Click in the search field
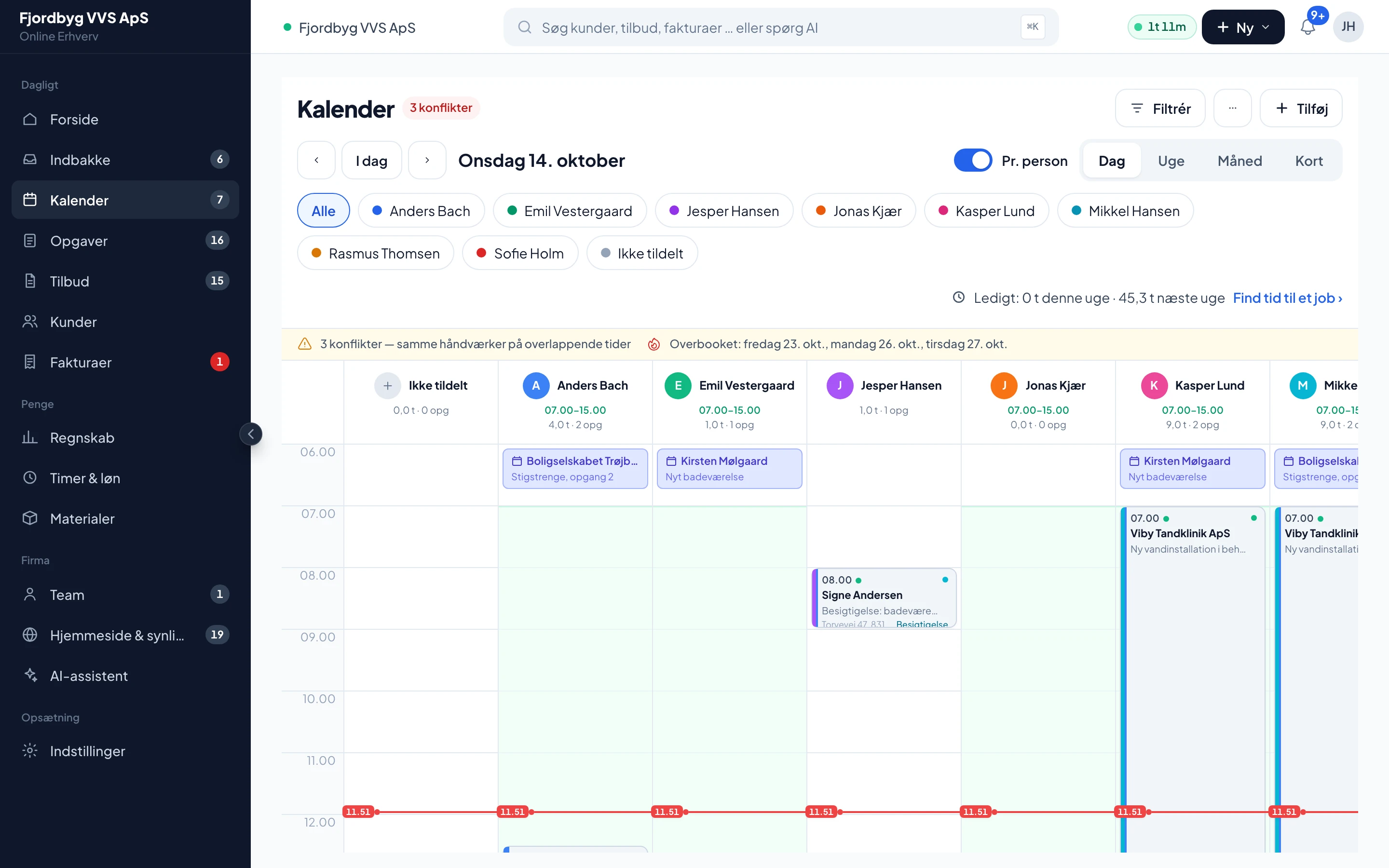The image size is (1389, 868). (x=781, y=27)
